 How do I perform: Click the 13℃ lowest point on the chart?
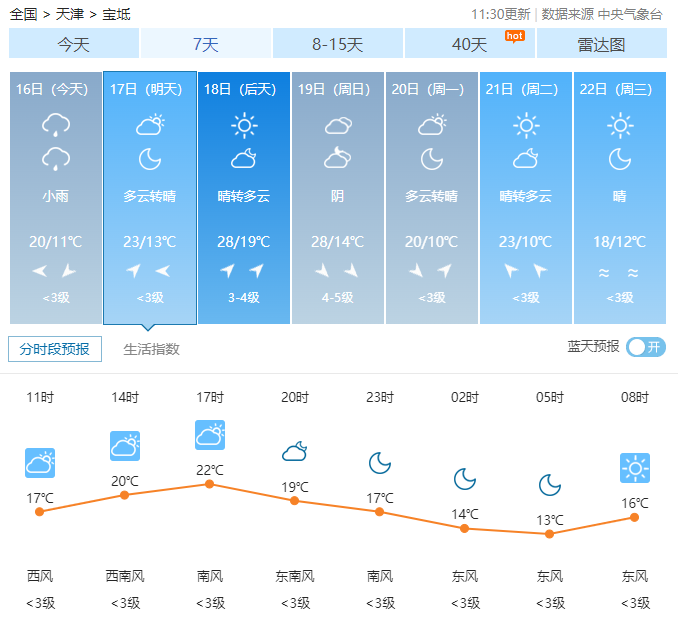(549, 534)
